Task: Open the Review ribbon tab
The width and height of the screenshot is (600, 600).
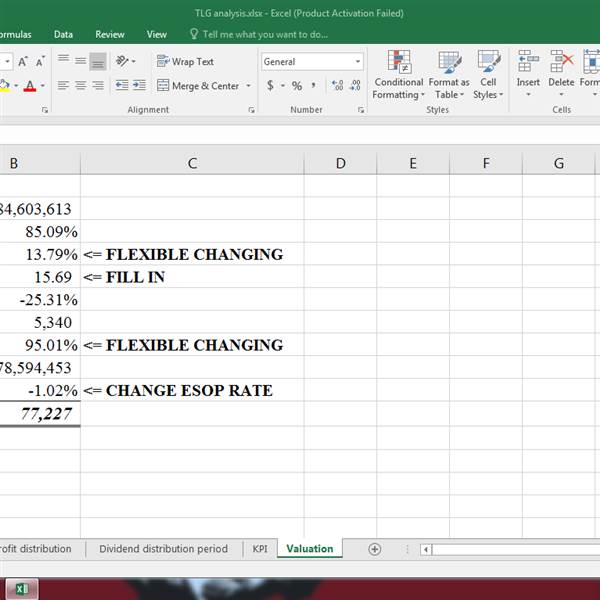Action: (110, 34)
